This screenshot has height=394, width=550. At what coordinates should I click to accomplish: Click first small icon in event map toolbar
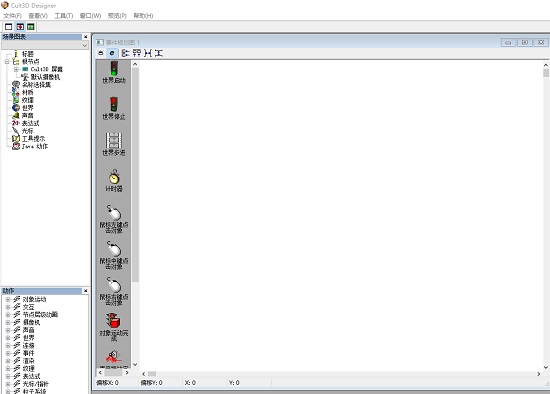click(101, 53)
